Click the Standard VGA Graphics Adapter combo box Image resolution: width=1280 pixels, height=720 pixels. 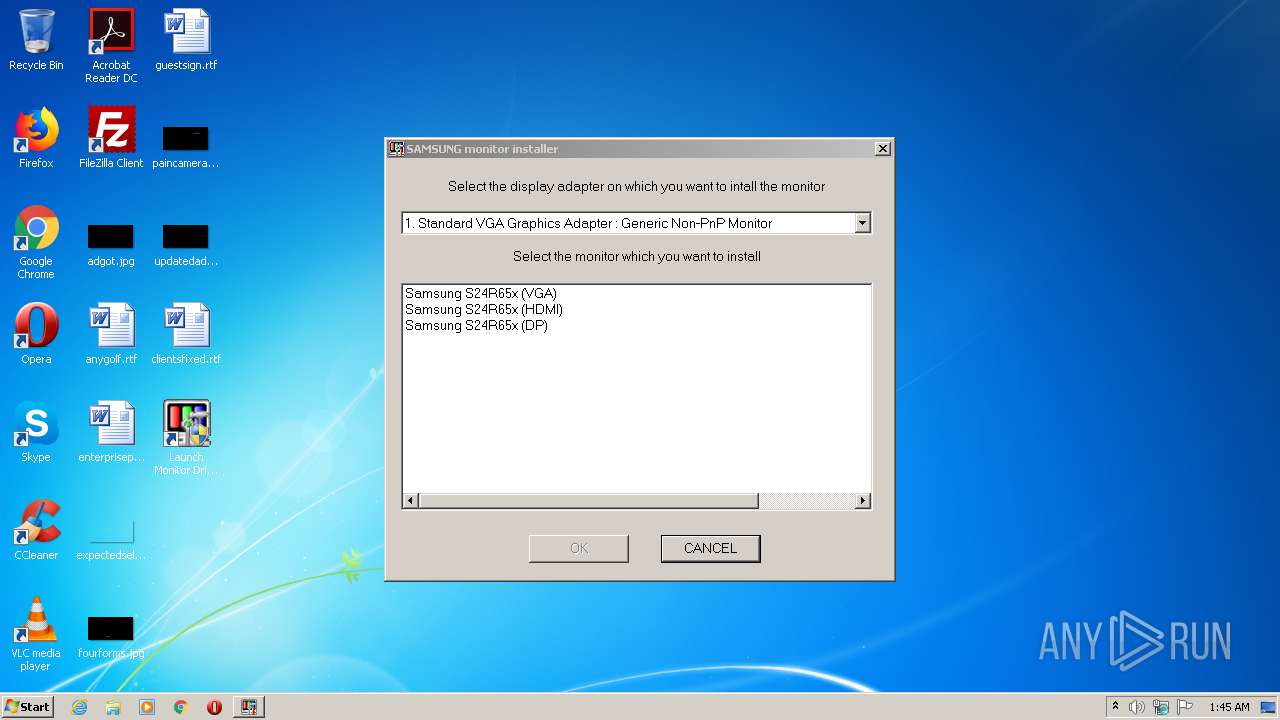pos(637,224)
